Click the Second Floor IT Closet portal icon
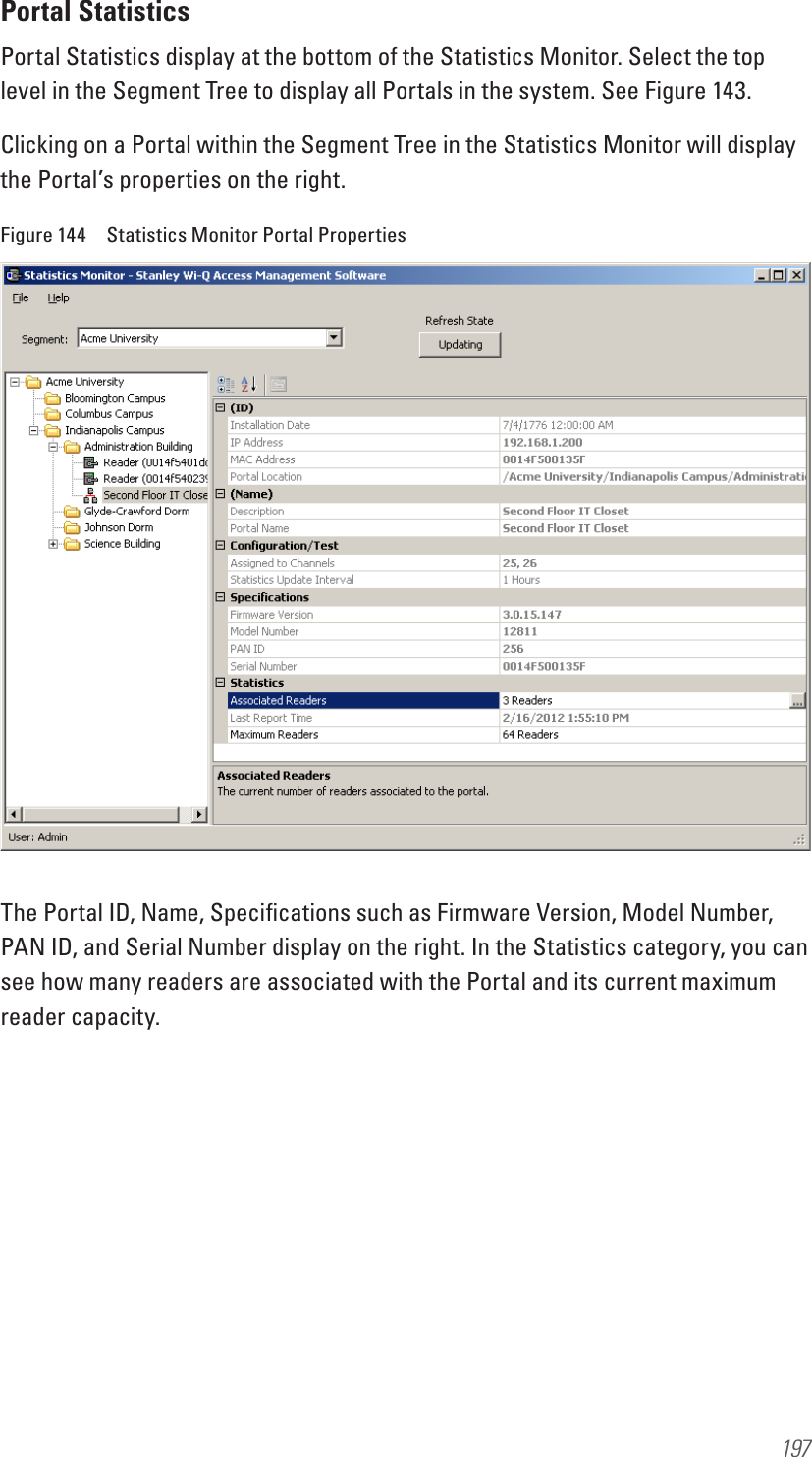Image resolution: width=812 pixels, height=1457 pixels. tap(89, 494)
